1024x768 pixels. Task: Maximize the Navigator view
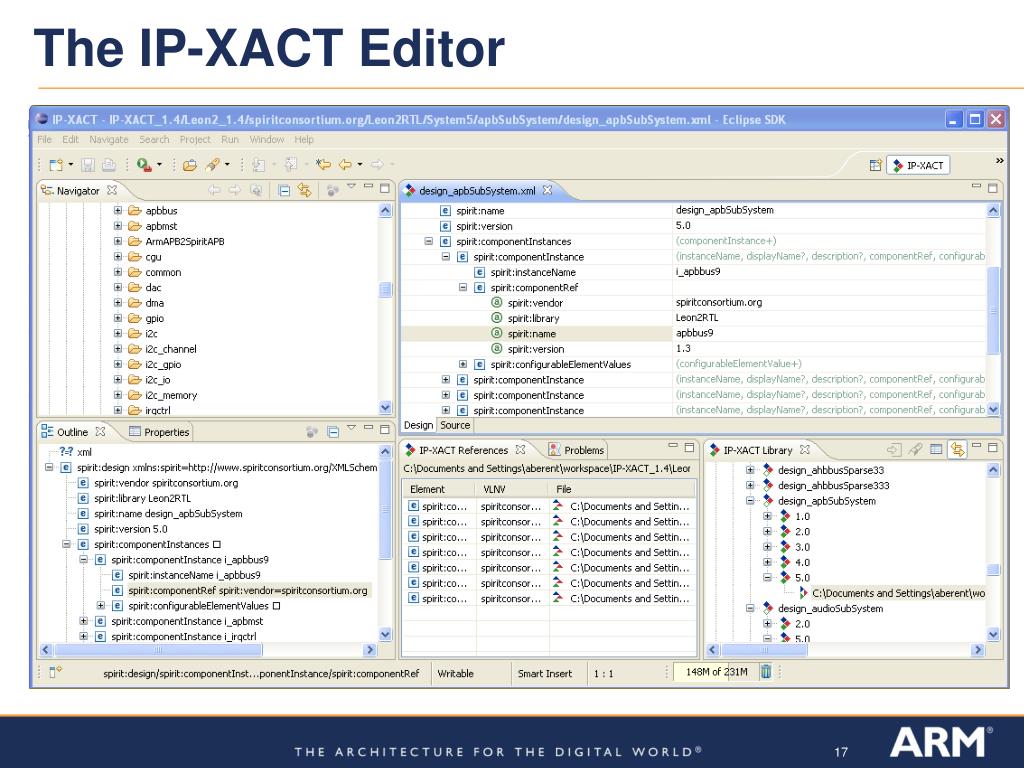pyautogui.click(x=385, y=188)
